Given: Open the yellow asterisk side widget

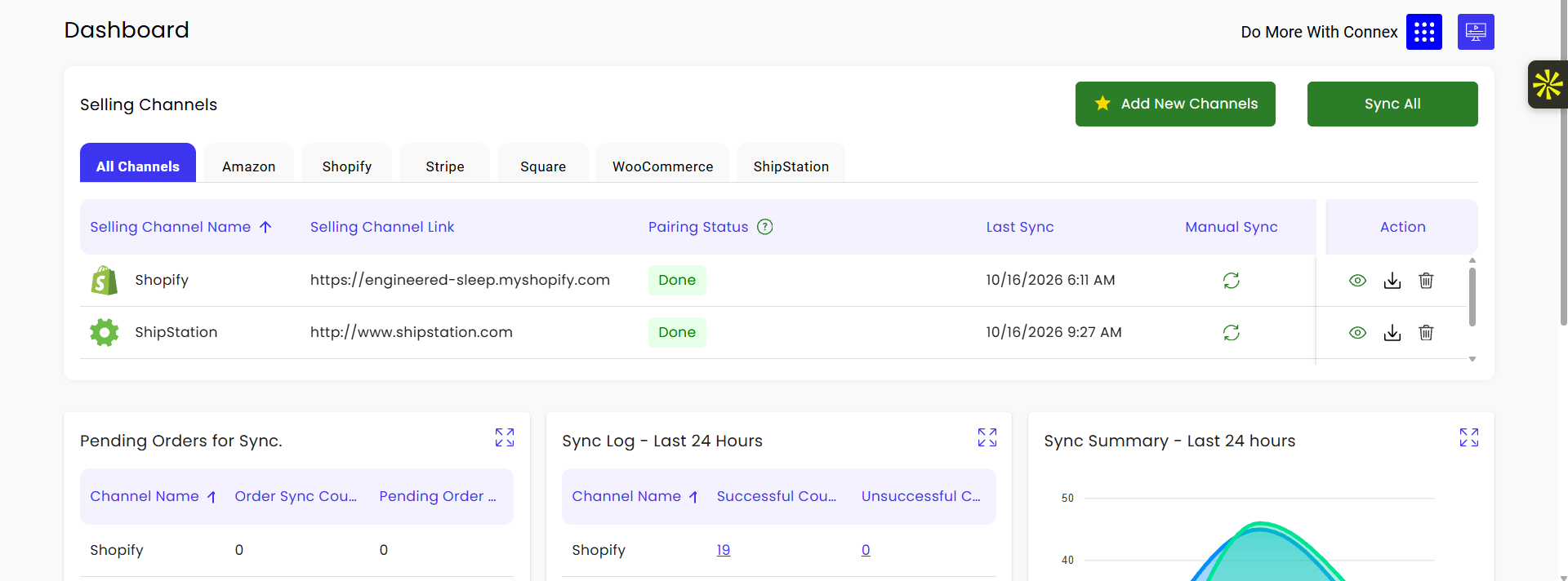Looking at the screenshot, I should tap(1548, 84).
